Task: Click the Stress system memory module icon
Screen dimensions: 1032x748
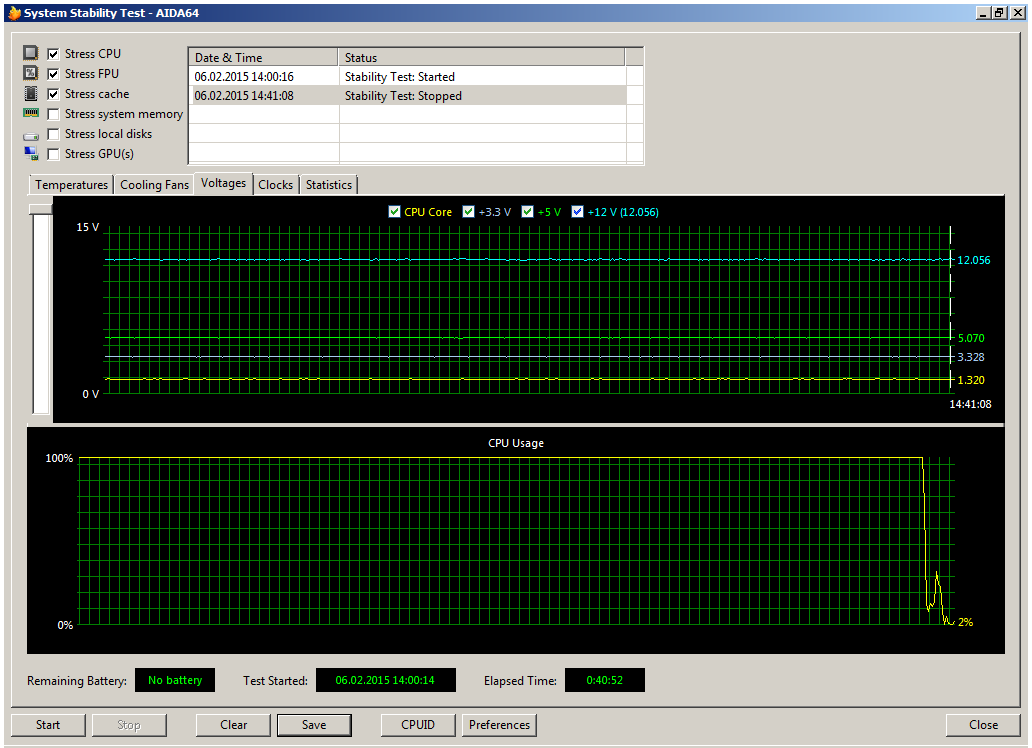Action: pyautogui.click(x=31, y=113)
